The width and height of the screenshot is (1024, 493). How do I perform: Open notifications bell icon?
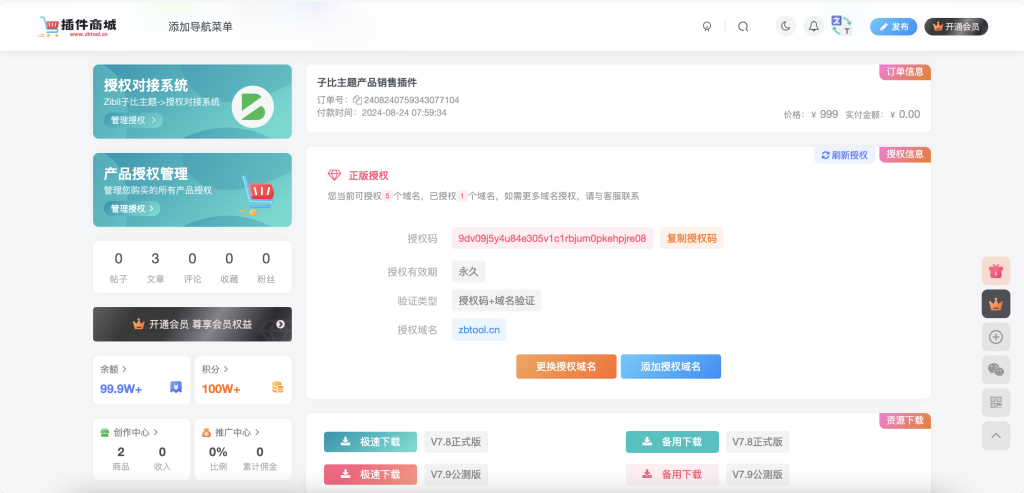pos(814,26)
